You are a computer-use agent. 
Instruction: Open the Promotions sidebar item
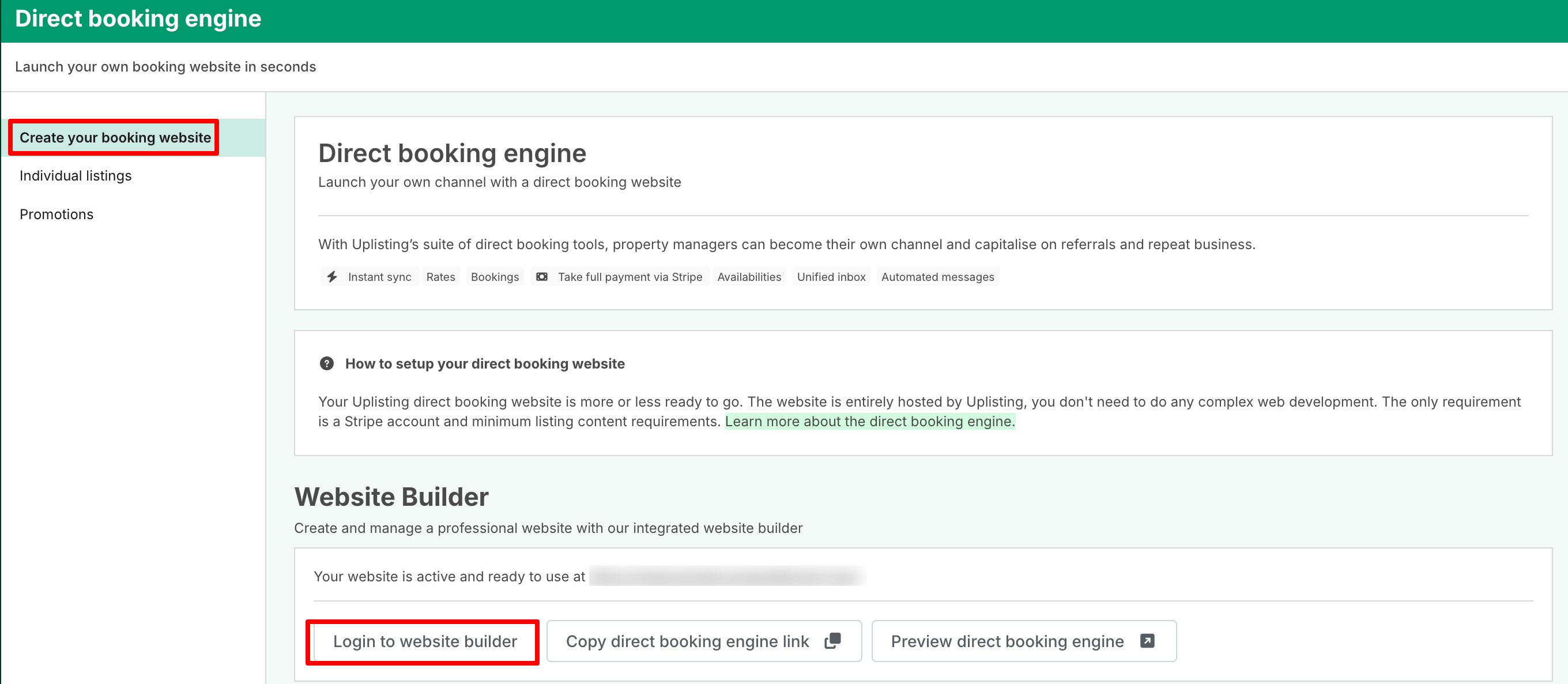pos(56,215)
